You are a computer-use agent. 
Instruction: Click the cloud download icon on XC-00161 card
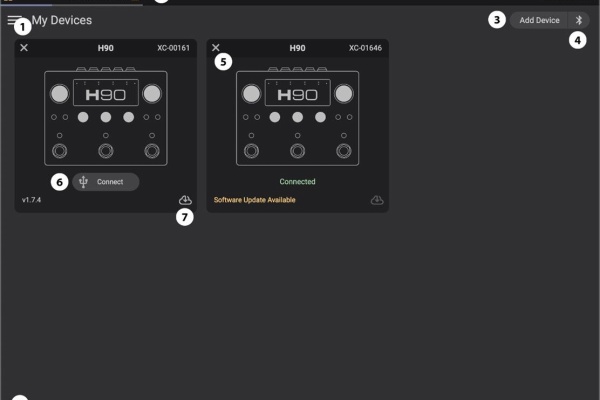[x=185, y=200]
